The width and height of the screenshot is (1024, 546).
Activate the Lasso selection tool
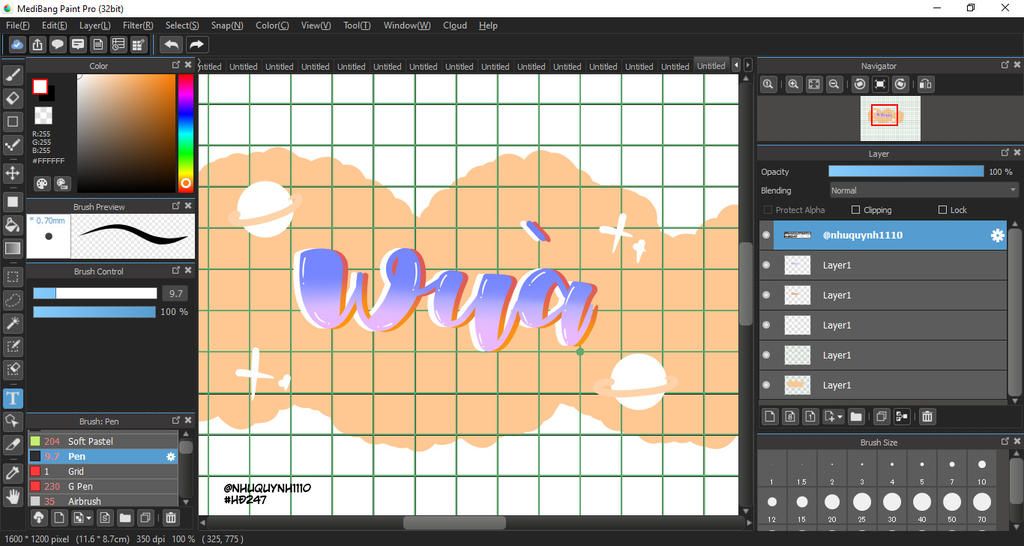pos(12,300)
